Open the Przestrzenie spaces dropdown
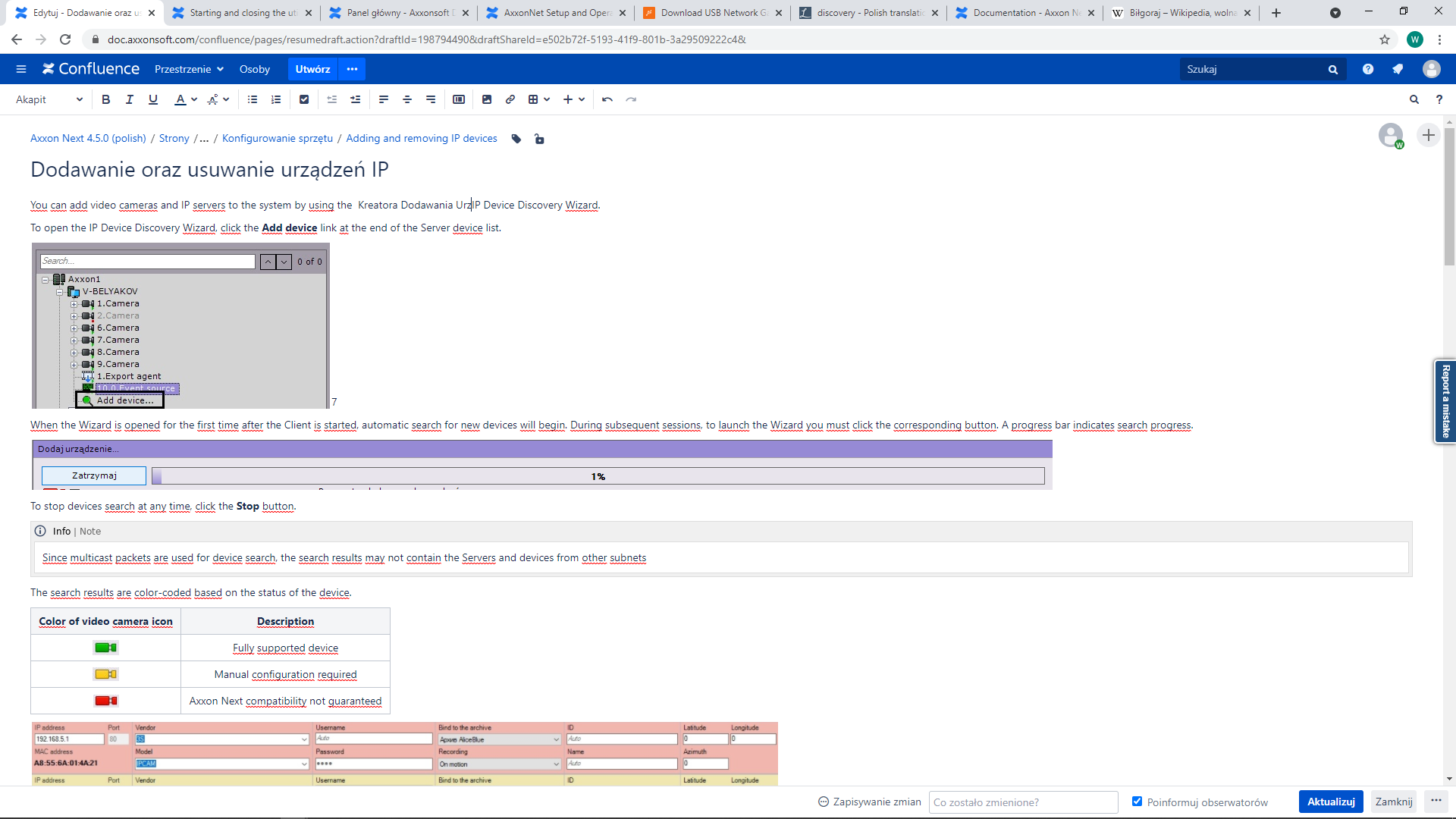The height and width of the screenshot is (819, 1456). tap(189, 69)
